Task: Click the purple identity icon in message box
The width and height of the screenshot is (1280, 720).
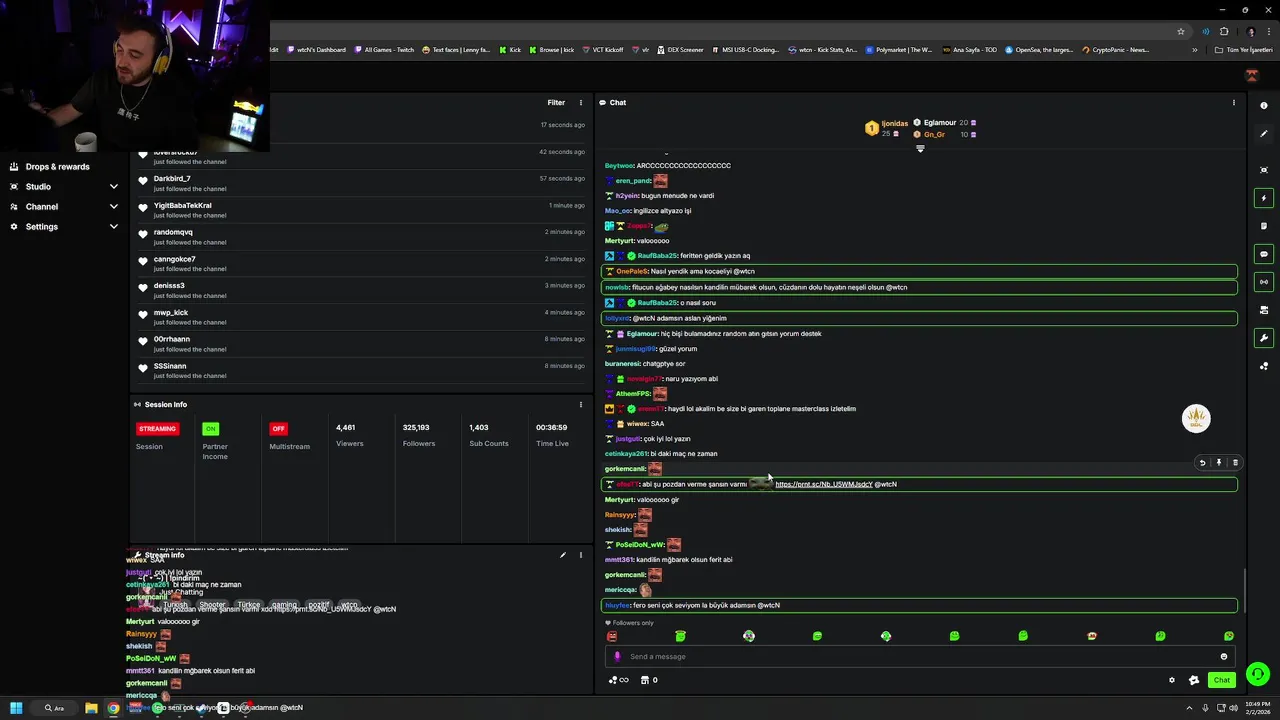Action: click(x=617, y=657)
